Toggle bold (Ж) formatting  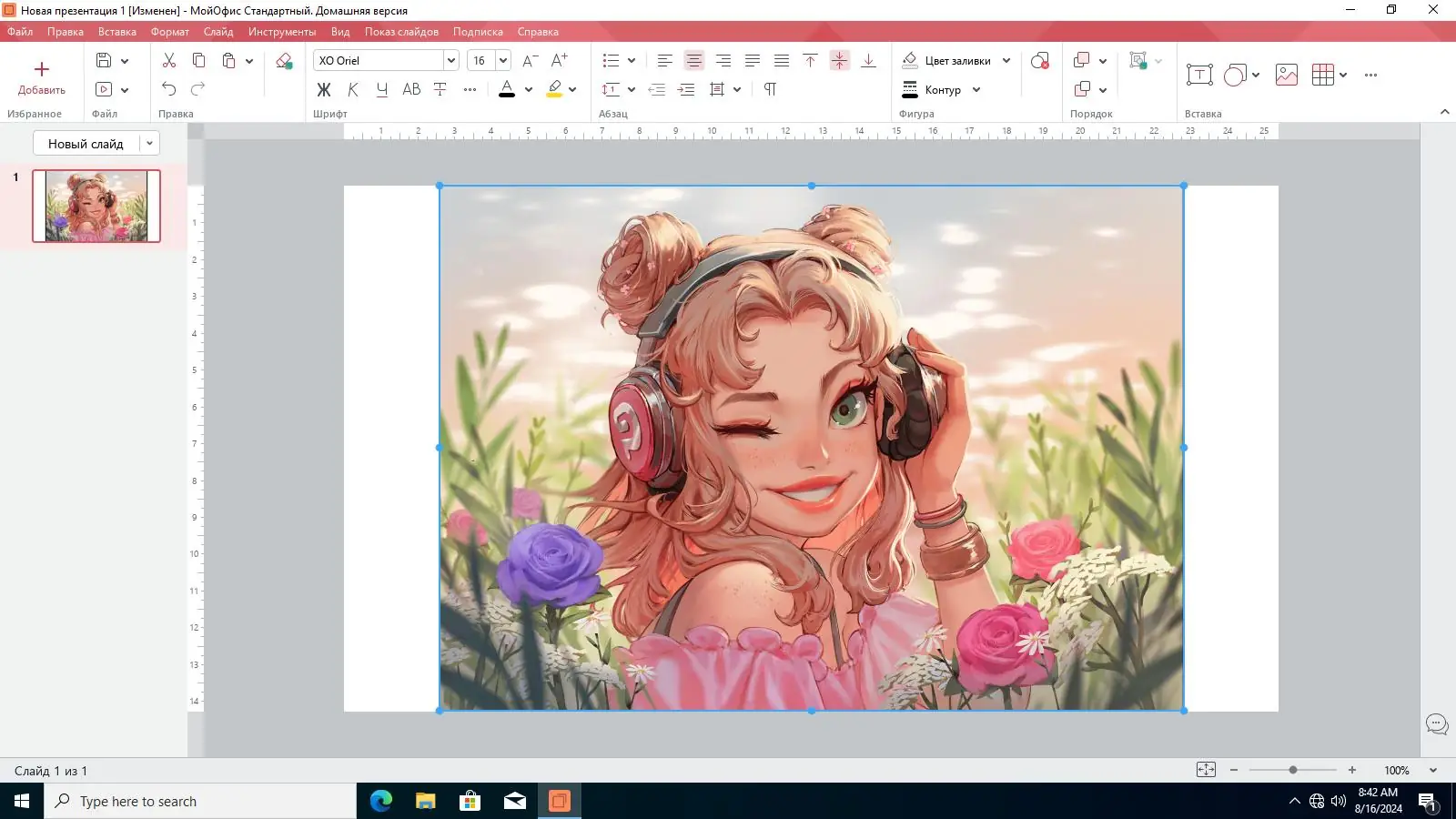(x=324, y=89)
